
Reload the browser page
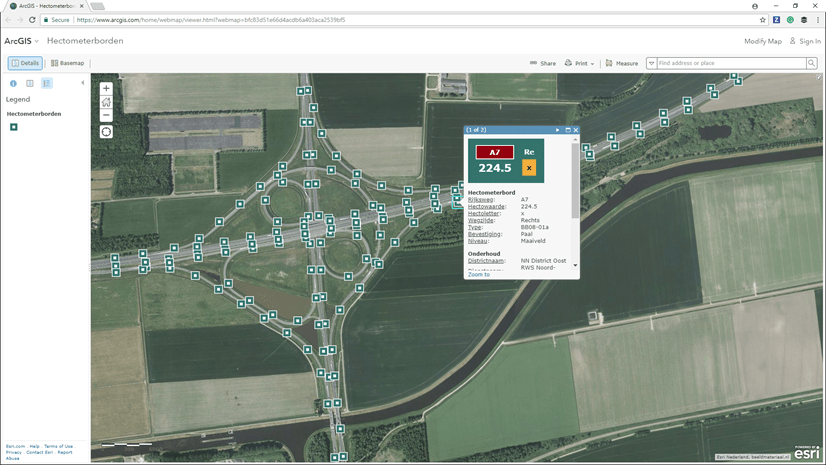coord(32,19)
